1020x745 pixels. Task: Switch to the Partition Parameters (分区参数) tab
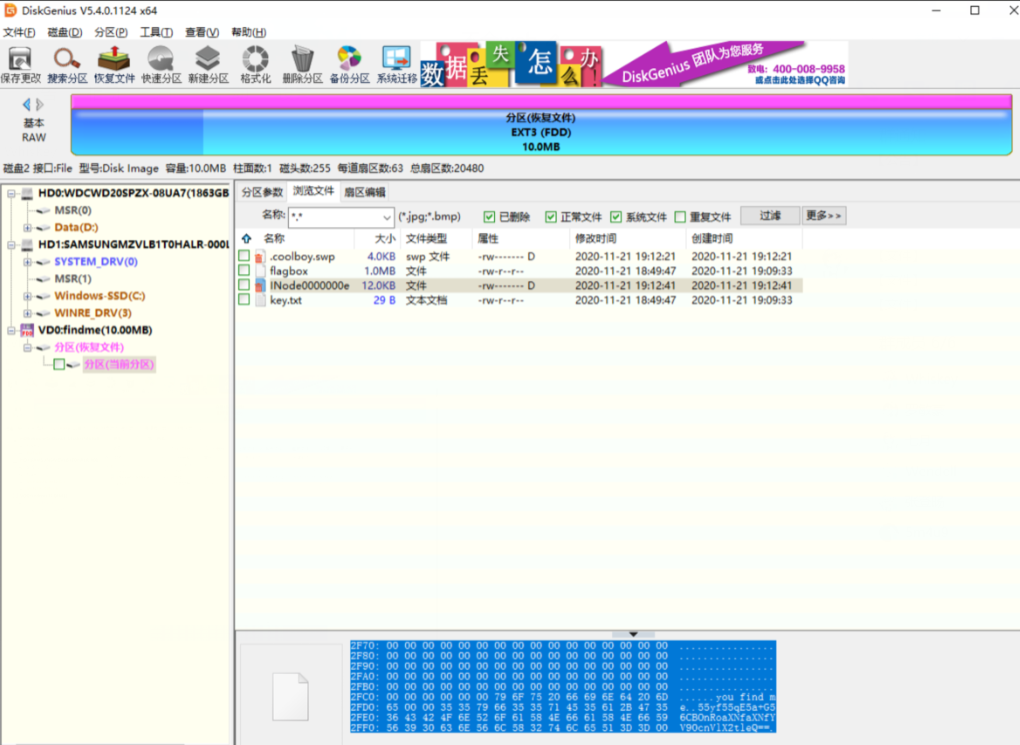262,192
